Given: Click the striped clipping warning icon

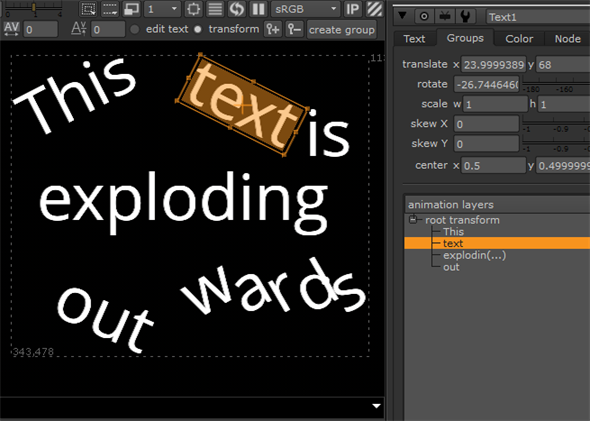Looking at the screenshot, I should pos(374,9).
